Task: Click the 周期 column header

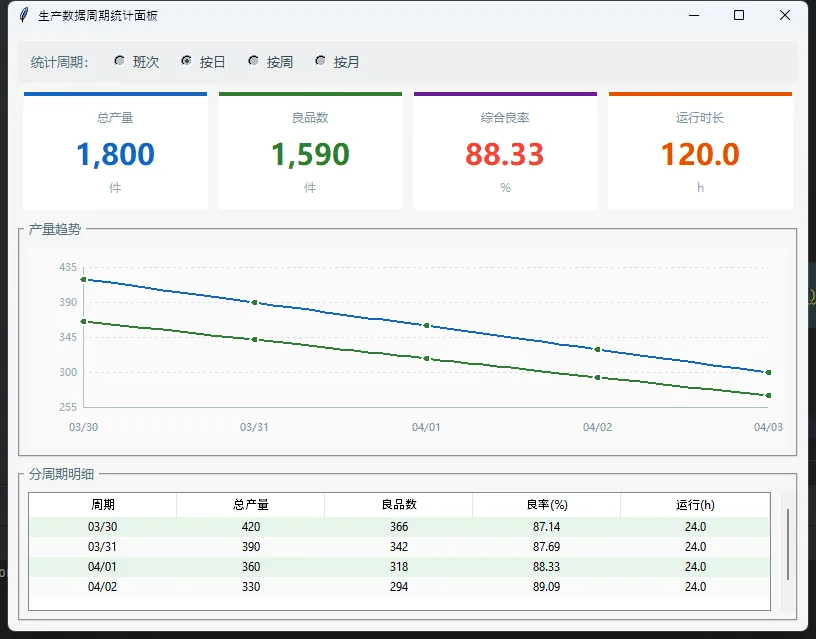Action: (x=103, y=505)
